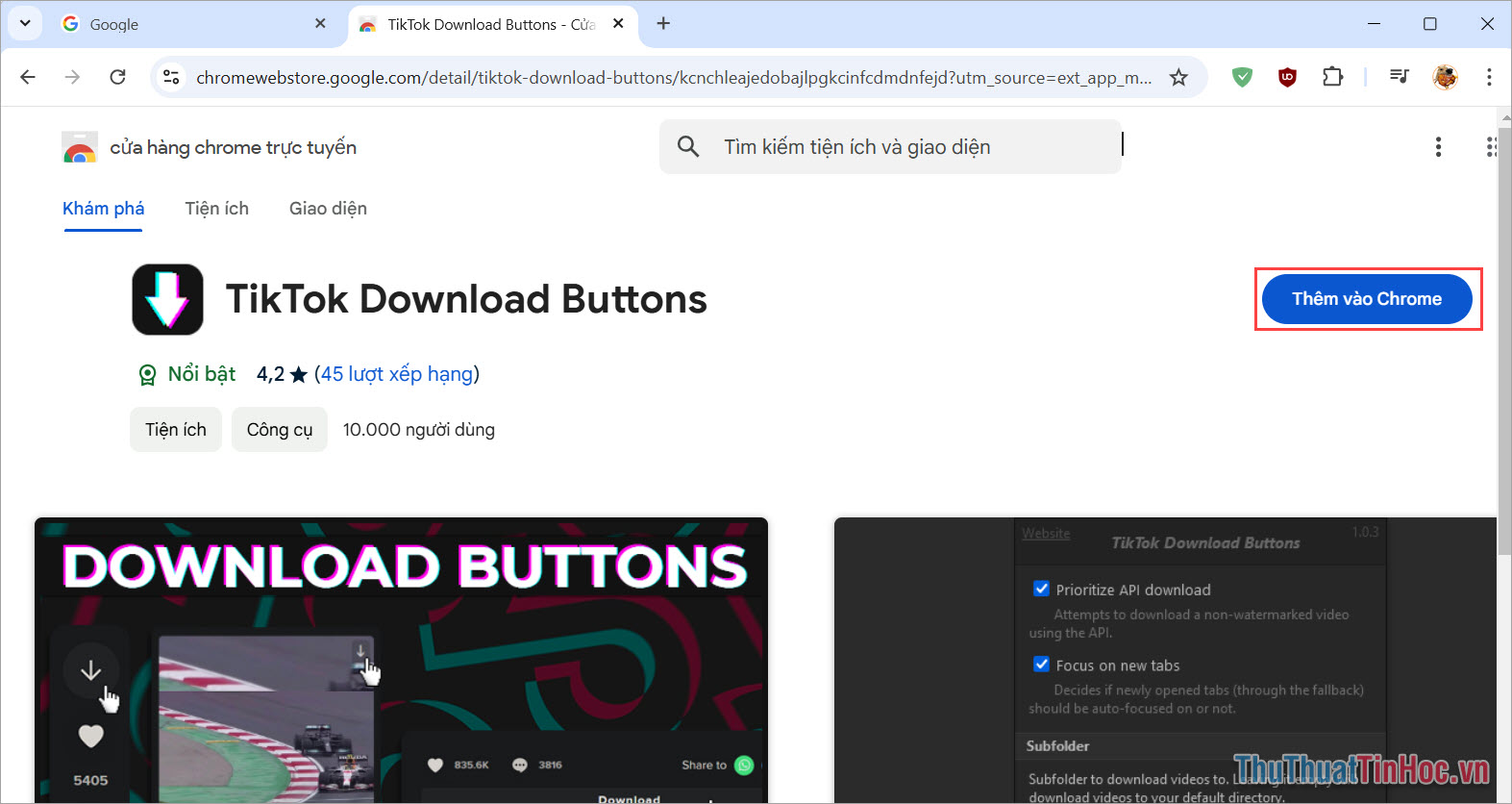Open Chrome three-dot menu
Screen dimensions: 1512x804
[x=1488, y=77]
